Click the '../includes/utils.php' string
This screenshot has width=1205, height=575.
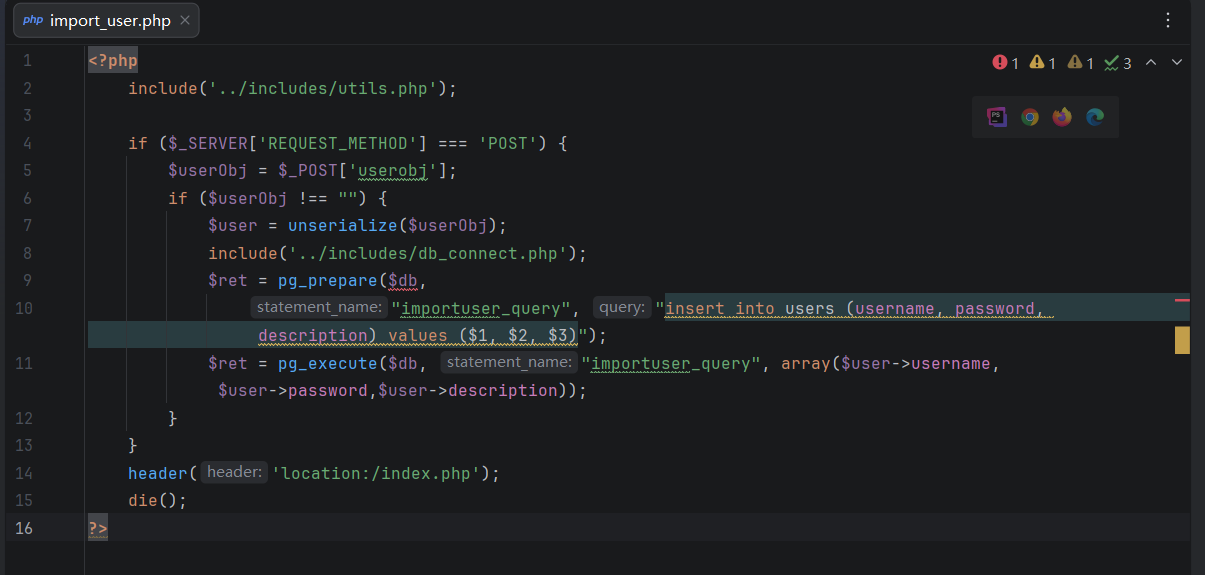pyautogui.click(x=323, y=88)
